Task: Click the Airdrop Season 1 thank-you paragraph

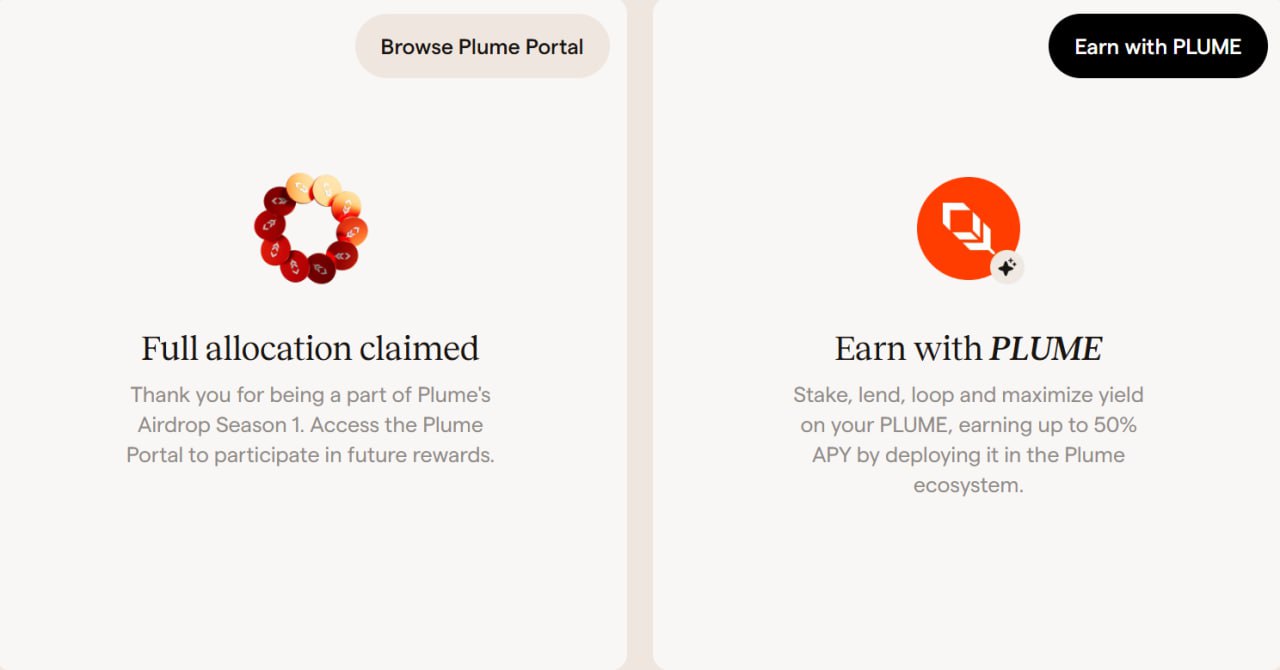Action: (310, 425)
